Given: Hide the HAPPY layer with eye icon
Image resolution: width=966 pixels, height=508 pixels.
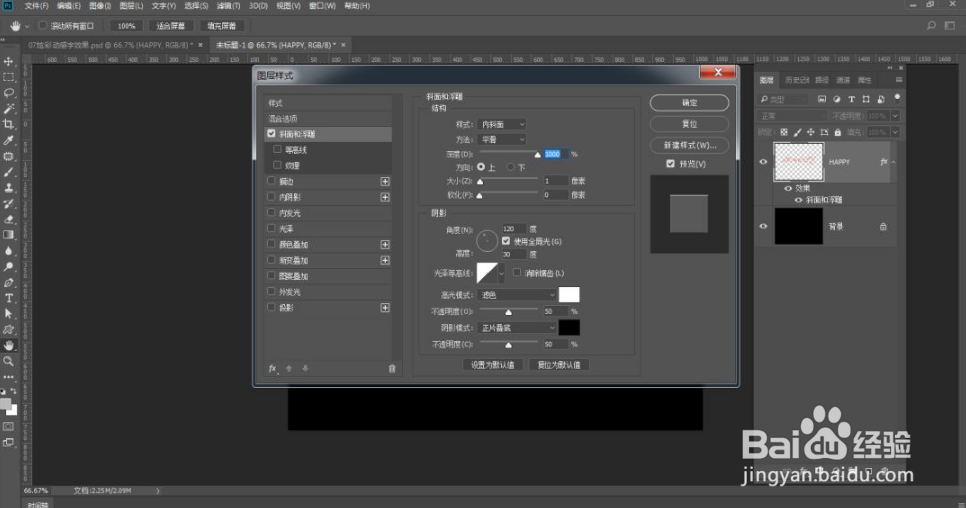Looking at the screenshot, I should click(x=763, y=162).
